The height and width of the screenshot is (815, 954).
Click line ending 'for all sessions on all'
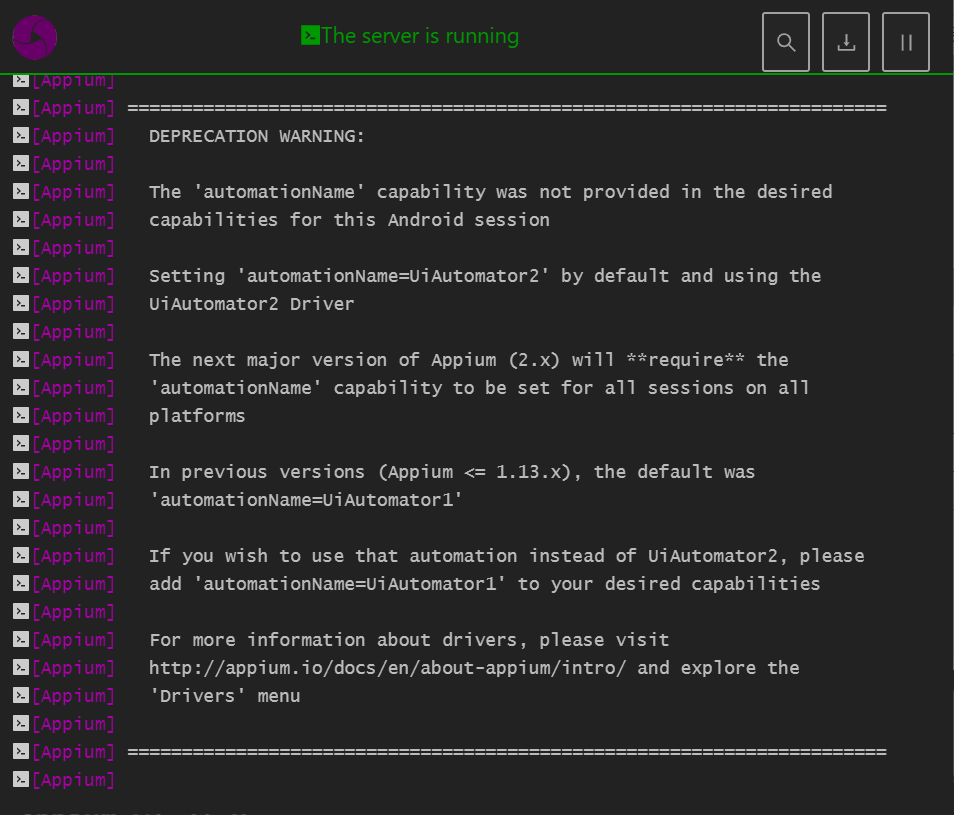pyautogui.click(x=479, y=387)
